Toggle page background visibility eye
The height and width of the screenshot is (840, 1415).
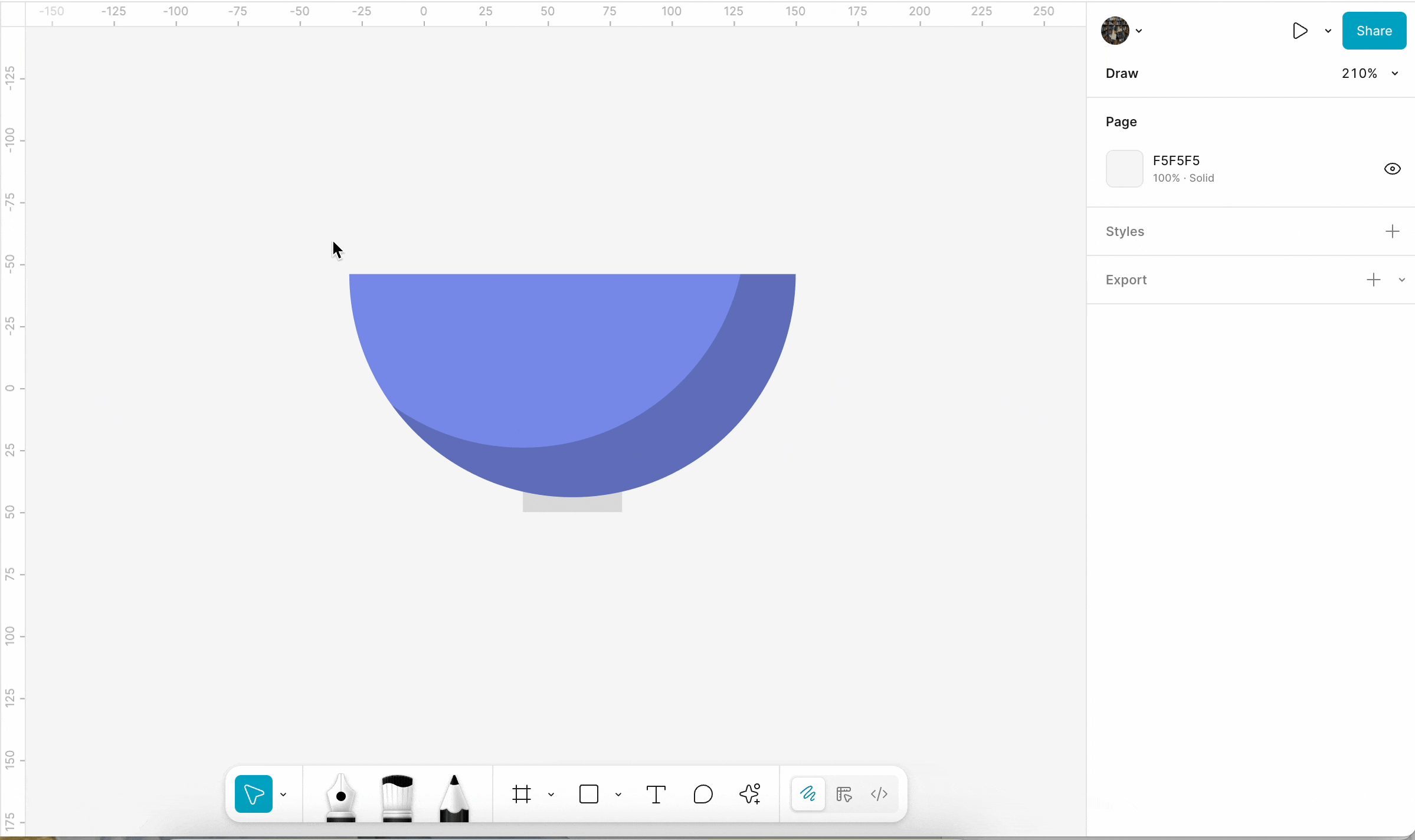(x=1393, y=169)
